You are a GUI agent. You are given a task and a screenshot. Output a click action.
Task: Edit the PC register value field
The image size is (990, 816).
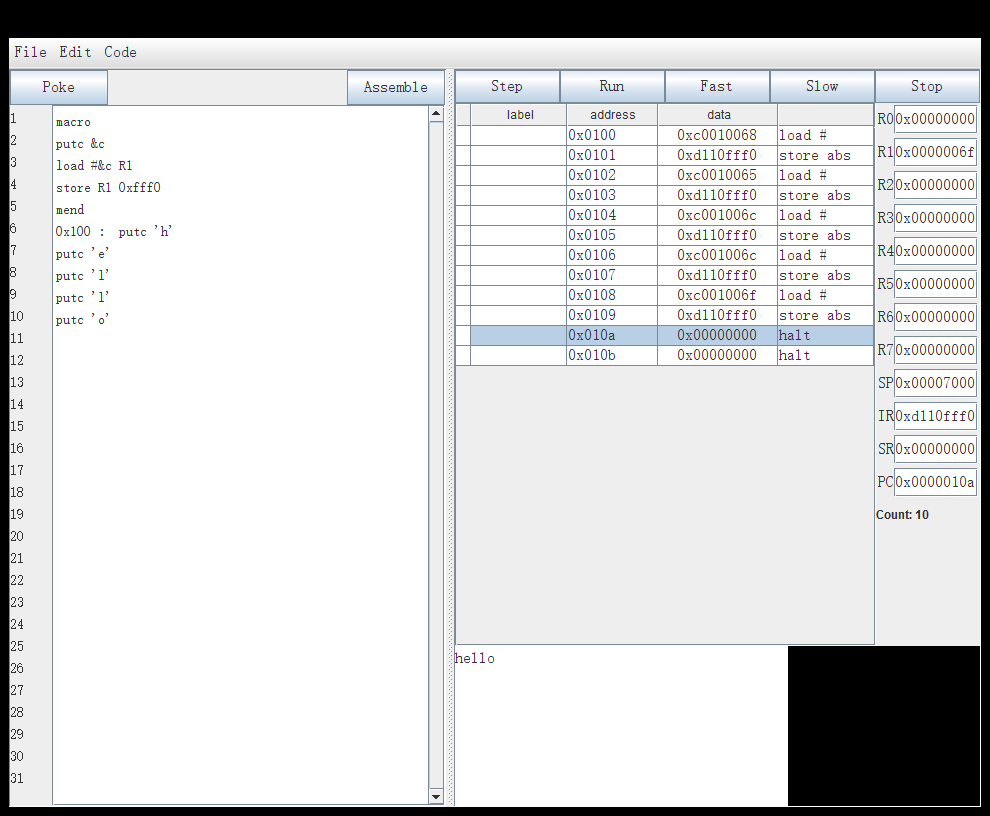pos(935,482)
